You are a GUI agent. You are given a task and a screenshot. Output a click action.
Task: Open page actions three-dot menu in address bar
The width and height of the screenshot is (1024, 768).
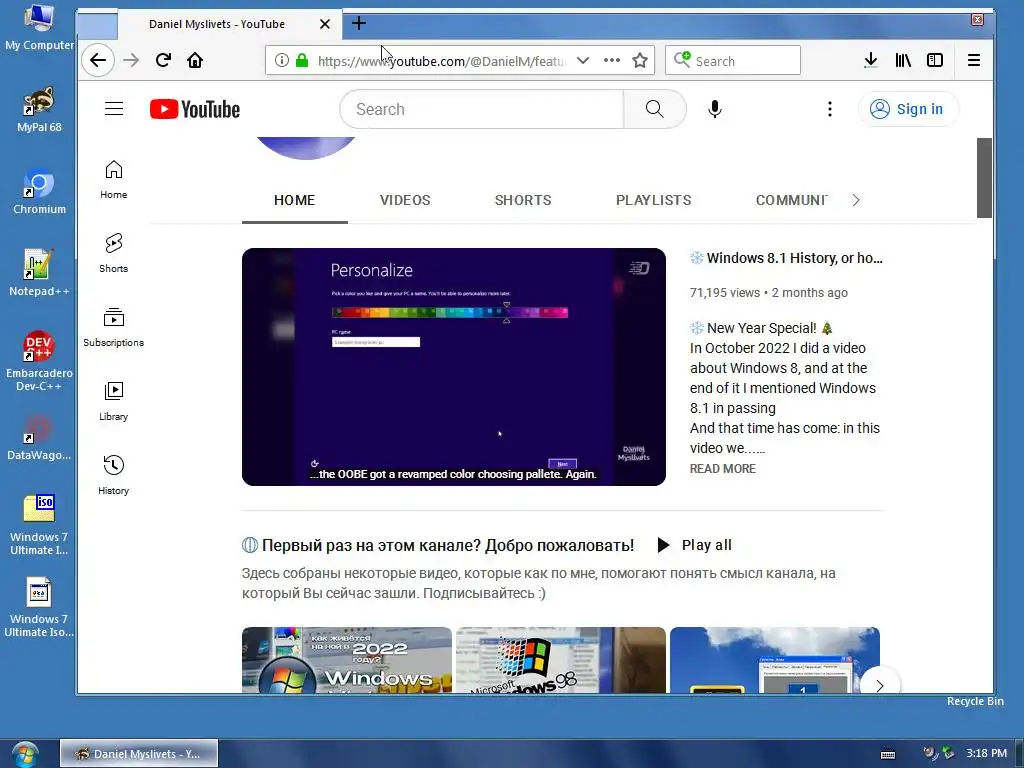612,60
